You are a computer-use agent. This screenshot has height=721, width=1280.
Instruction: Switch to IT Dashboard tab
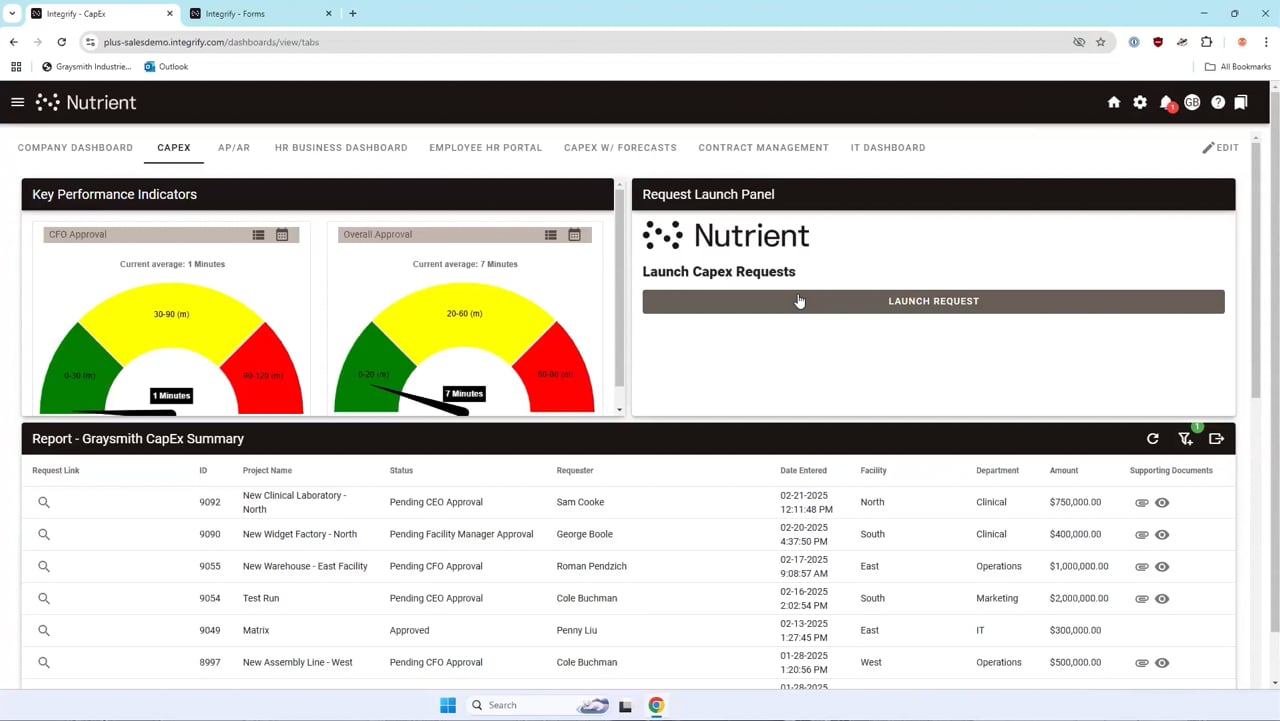click(888, 147)
